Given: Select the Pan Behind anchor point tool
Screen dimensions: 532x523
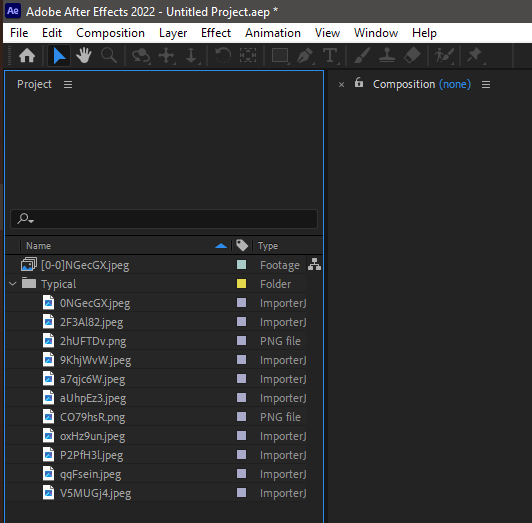Looking at the screenshot, I should pyautogui.click(x=248, y=55).
